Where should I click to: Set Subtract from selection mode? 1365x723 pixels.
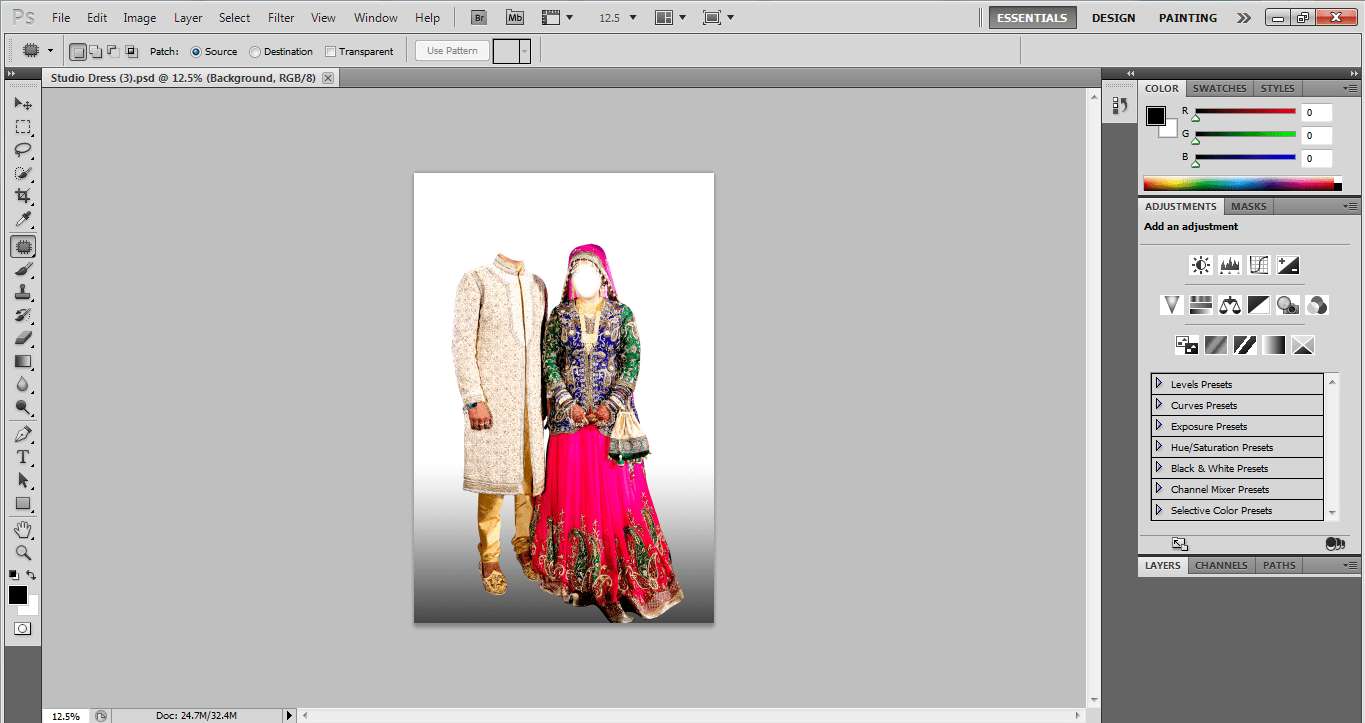(113, 51)
